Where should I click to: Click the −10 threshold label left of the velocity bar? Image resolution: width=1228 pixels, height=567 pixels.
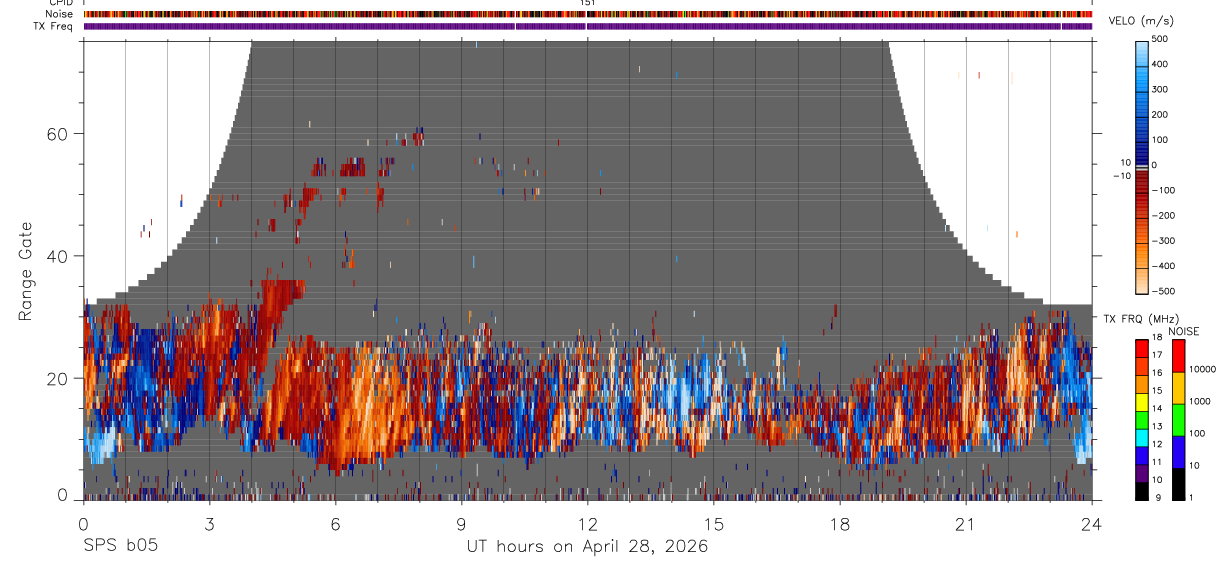[x=1120, y=175]
